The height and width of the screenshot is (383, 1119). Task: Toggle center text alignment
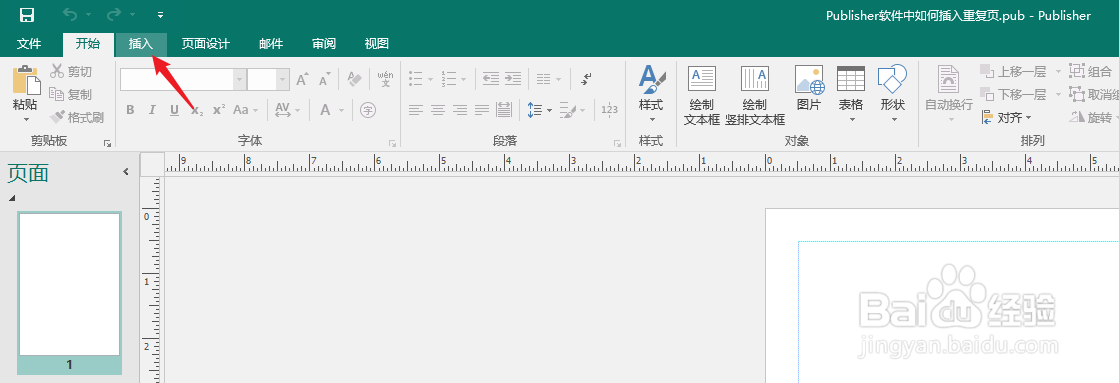pyautogui.click(x=437, y=110)
